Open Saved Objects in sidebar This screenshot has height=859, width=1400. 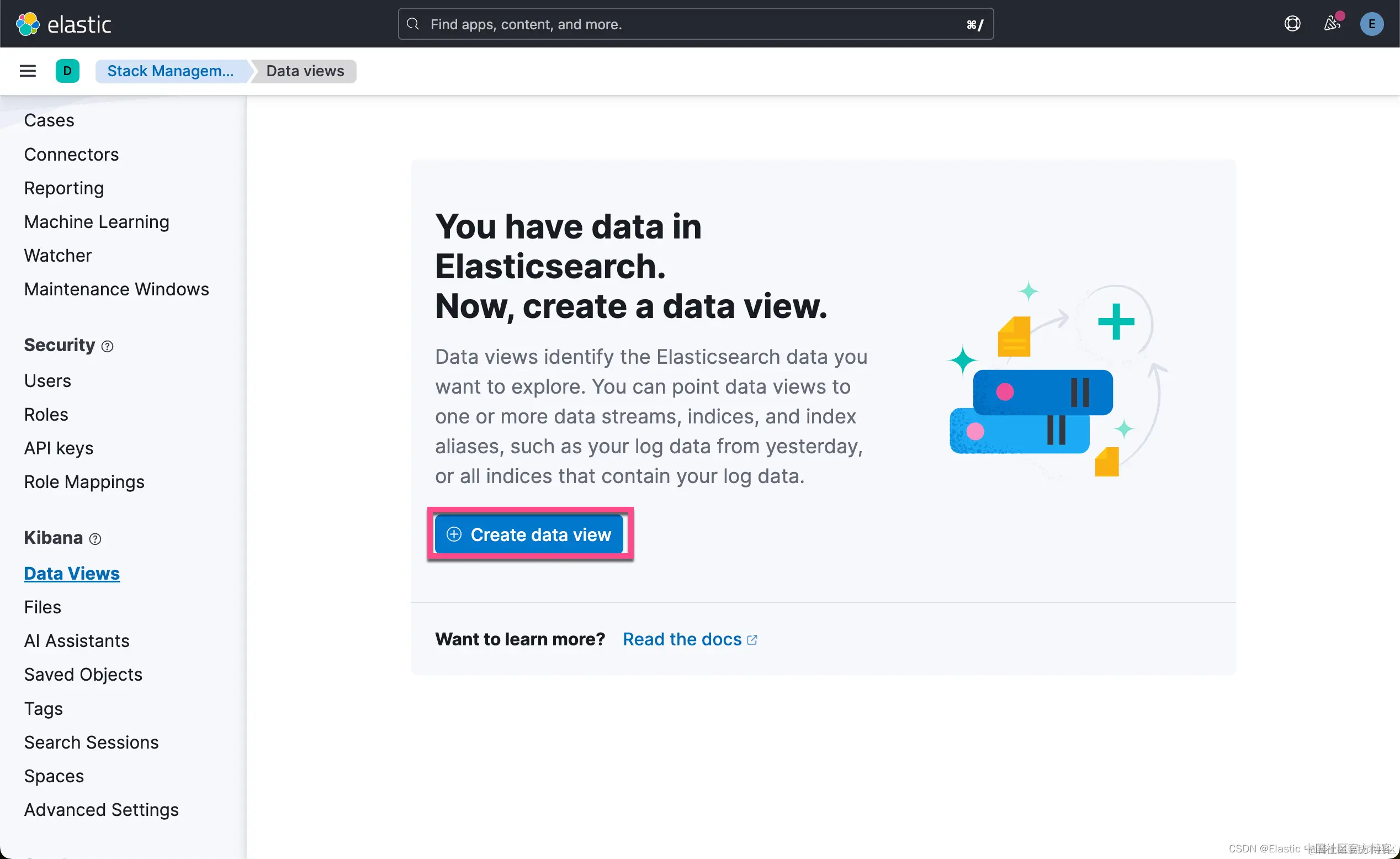coord(83,675)
